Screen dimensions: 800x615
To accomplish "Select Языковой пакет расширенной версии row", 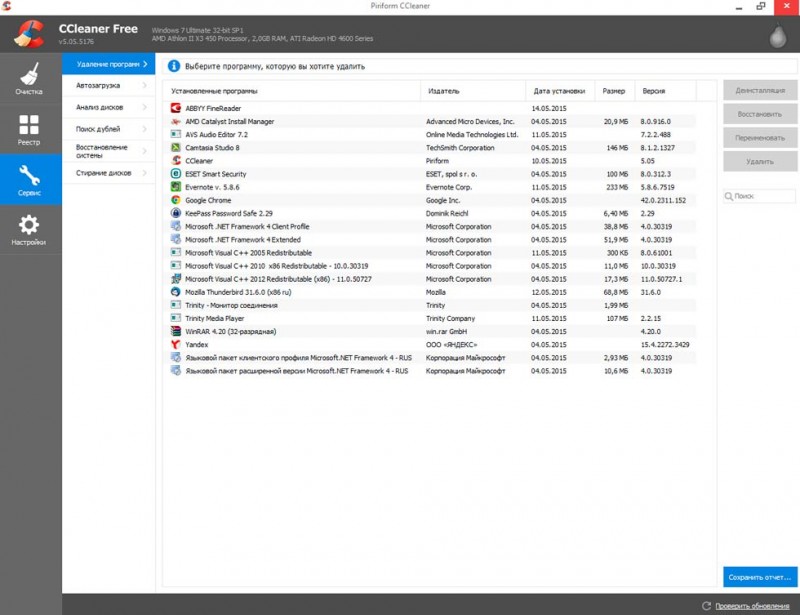I will pos(432,371).
